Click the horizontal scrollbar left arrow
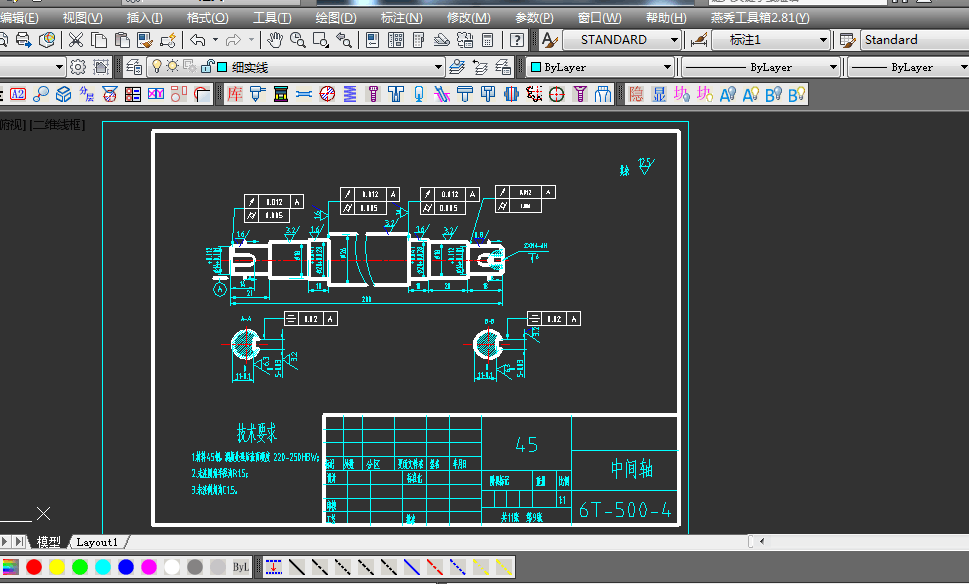The image size is (969, 584). (x=762, y=541)
